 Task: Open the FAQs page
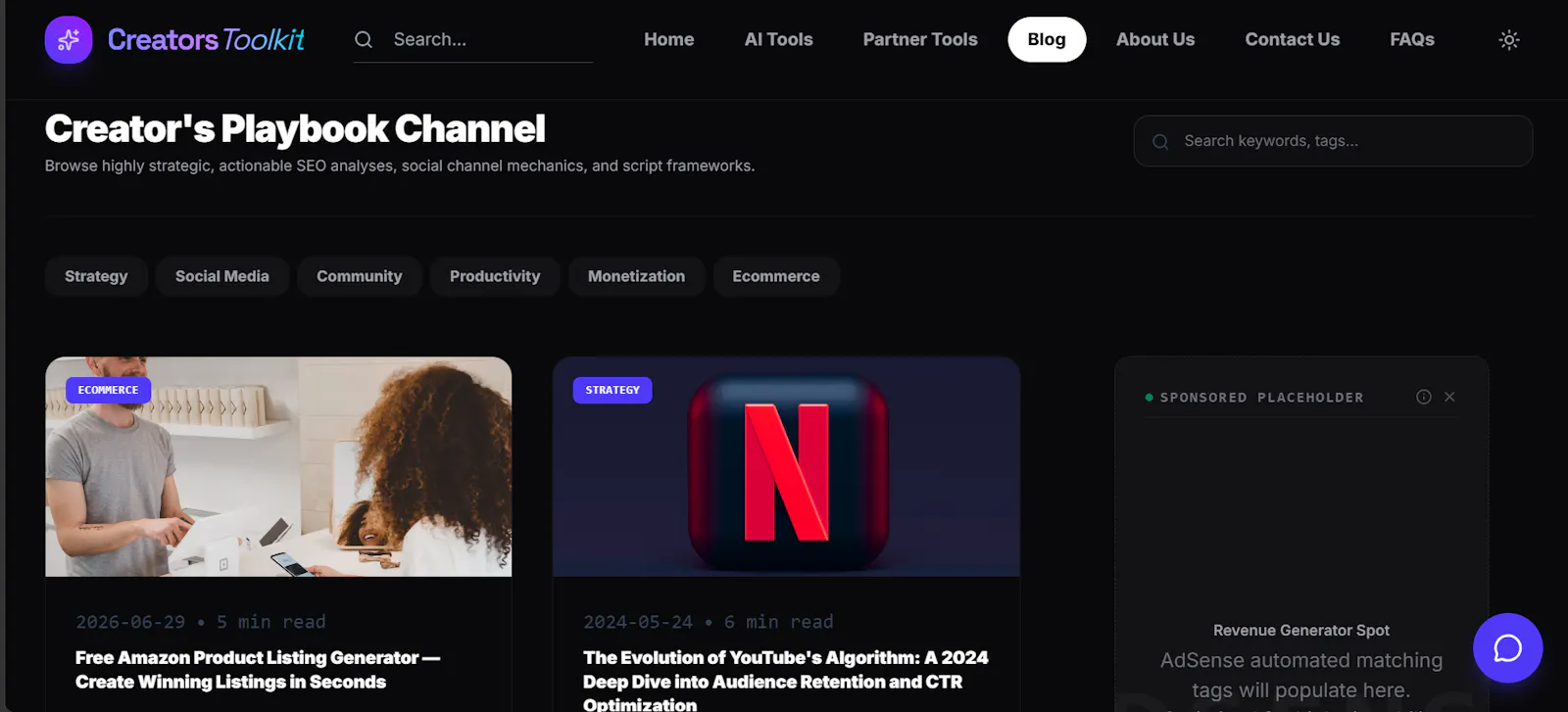(1412, 40)
